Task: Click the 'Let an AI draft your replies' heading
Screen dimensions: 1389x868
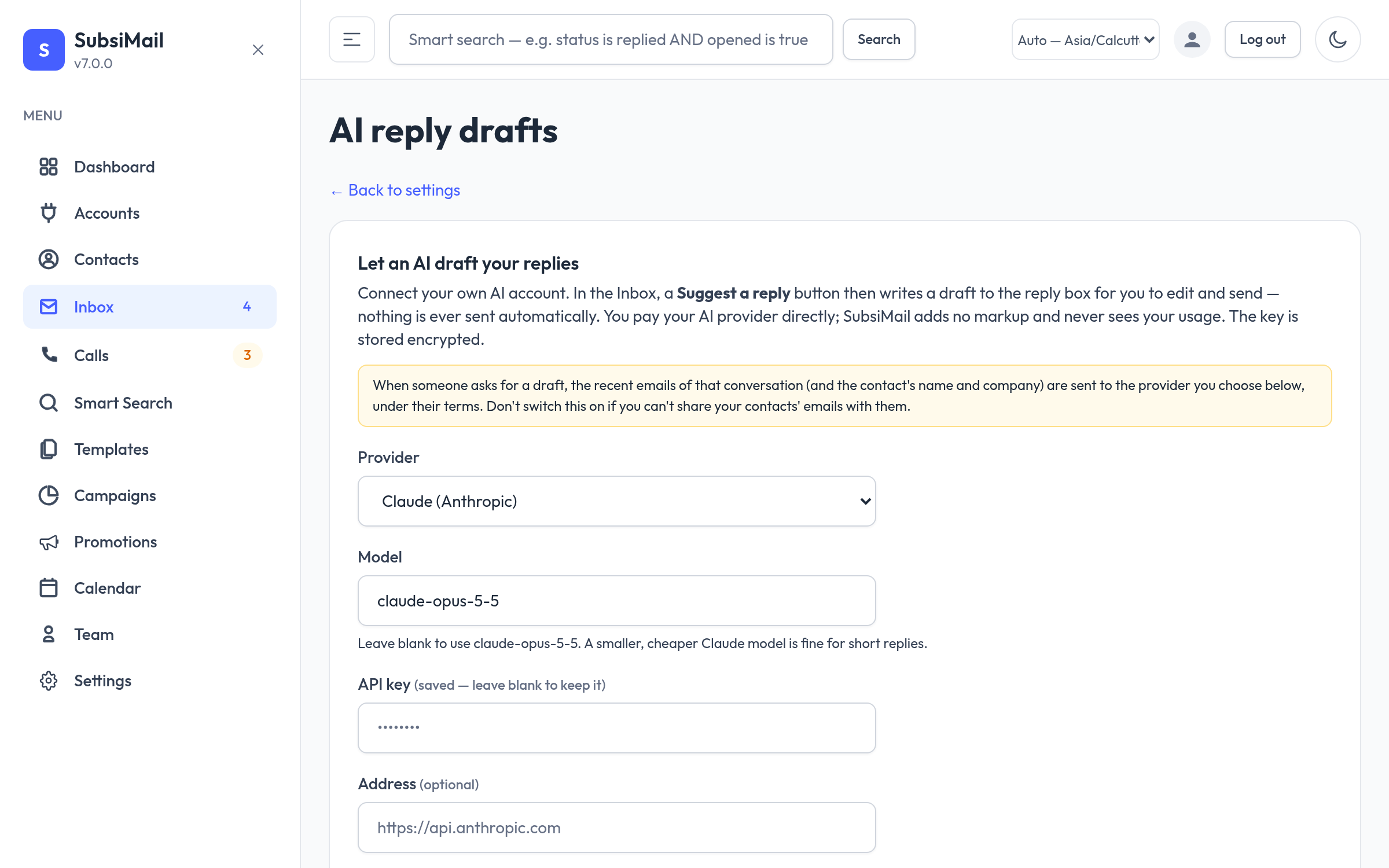Action: point(468,263)
